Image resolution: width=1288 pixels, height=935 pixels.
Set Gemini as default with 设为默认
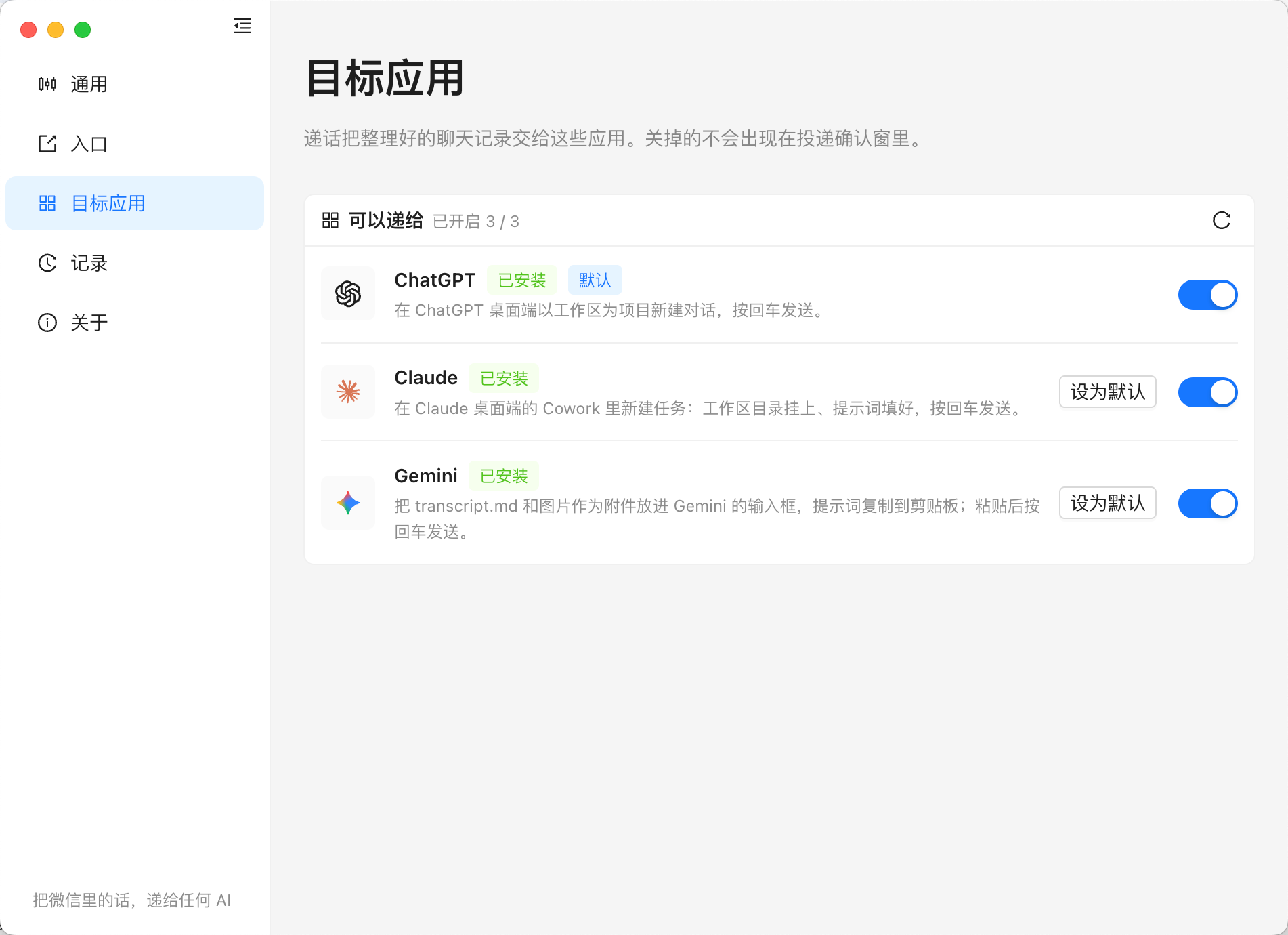[1107, 503]
